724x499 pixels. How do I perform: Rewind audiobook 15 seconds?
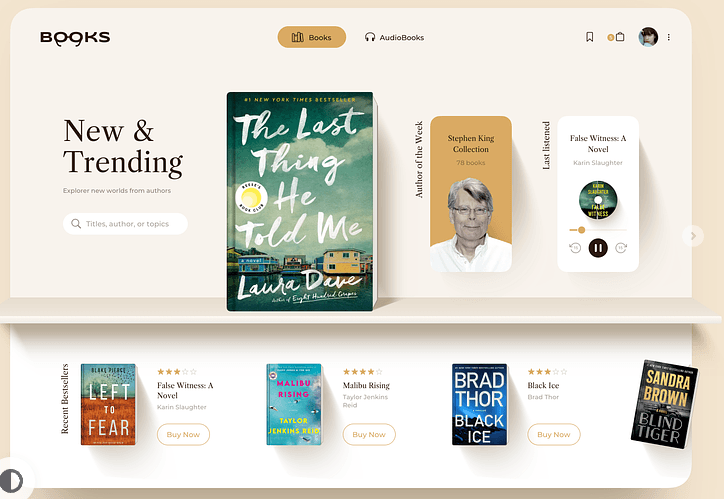click(575, 248)
